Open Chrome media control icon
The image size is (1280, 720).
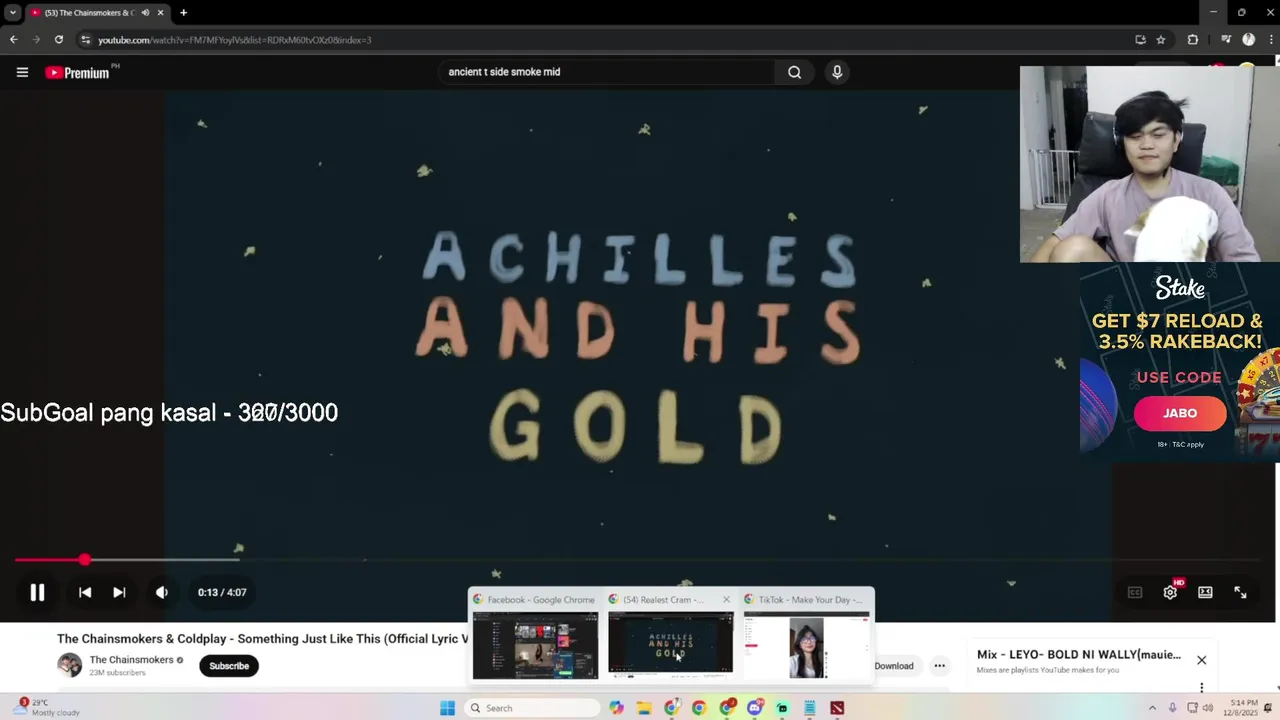[1226, 40]
